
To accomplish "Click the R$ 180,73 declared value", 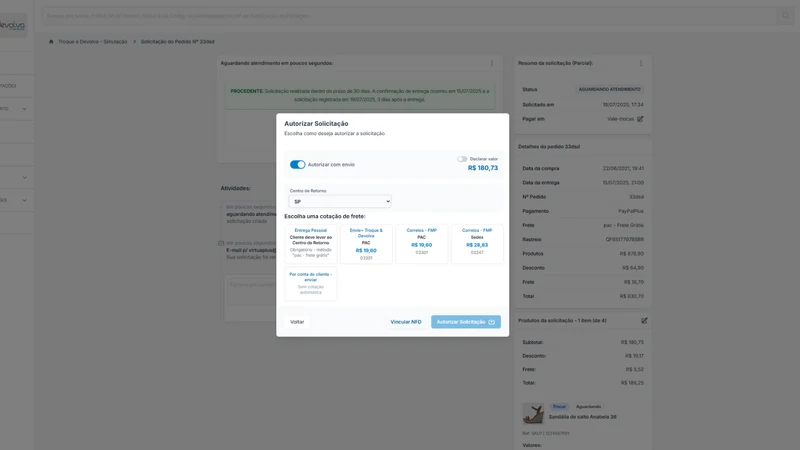I will (x=483, y=168).
